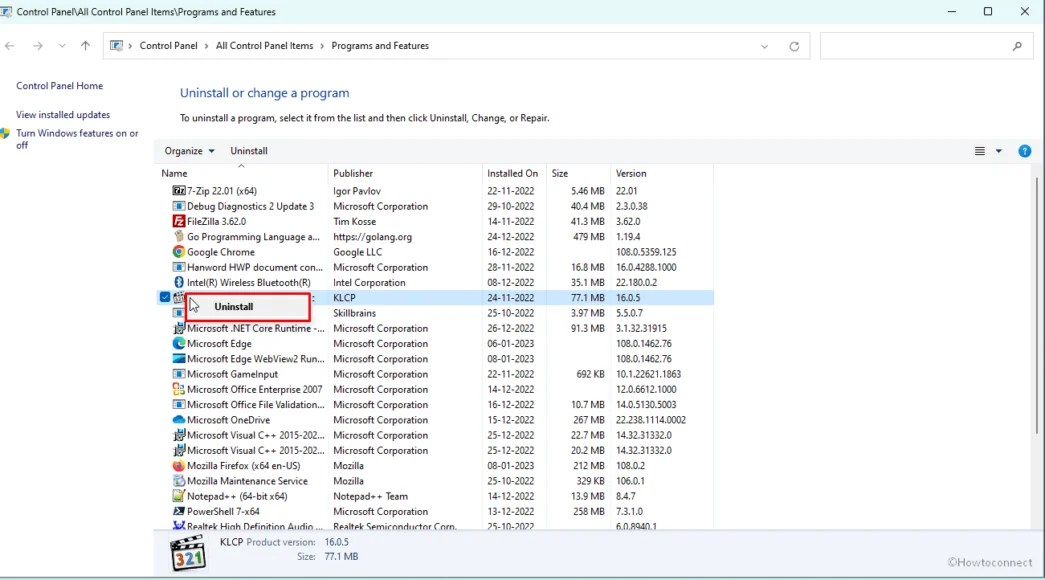Open the Organize dropdown menu

point(189,151)
